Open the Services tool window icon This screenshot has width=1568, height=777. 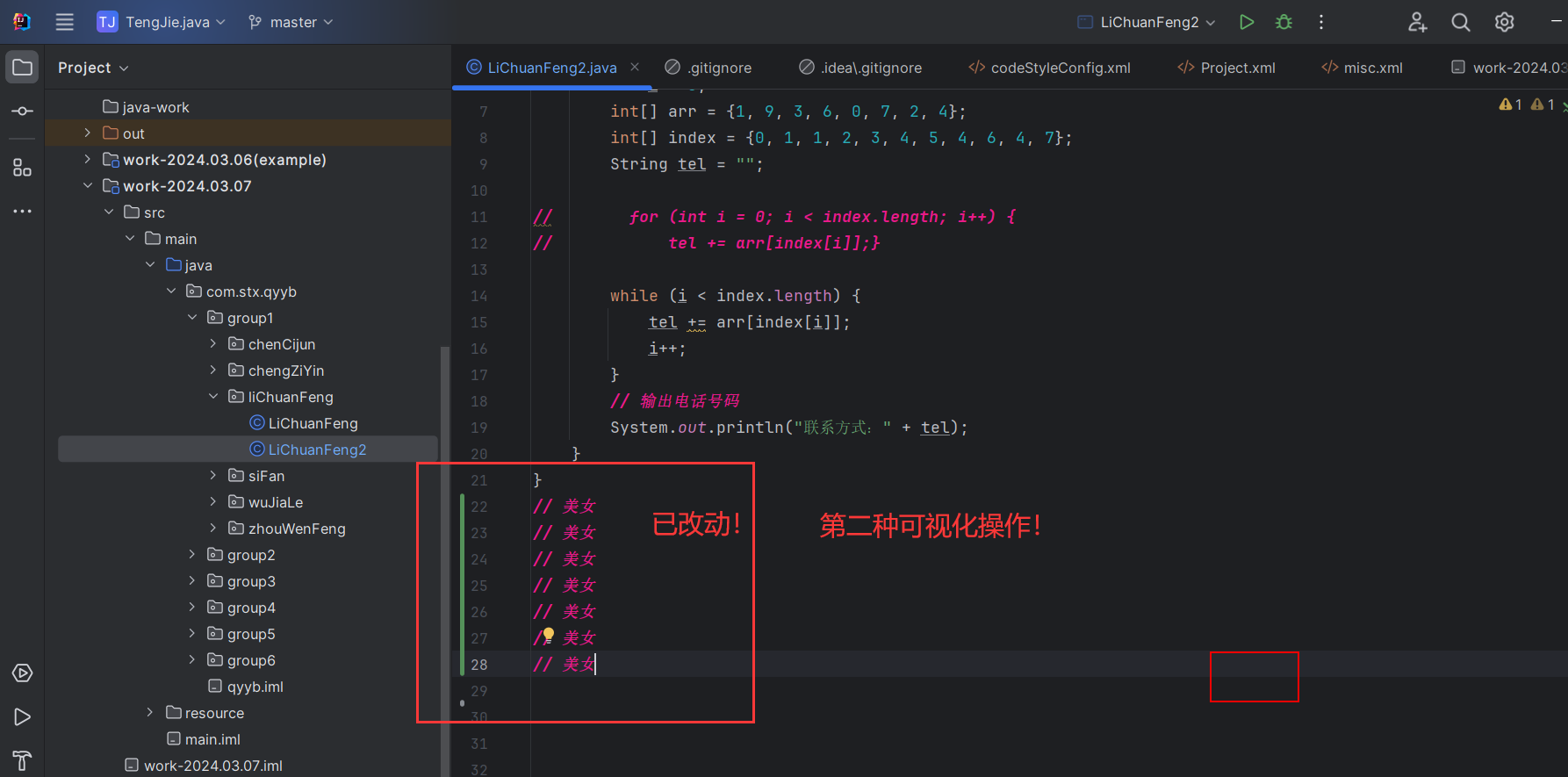pyautogui.click(x=23, y=673)
